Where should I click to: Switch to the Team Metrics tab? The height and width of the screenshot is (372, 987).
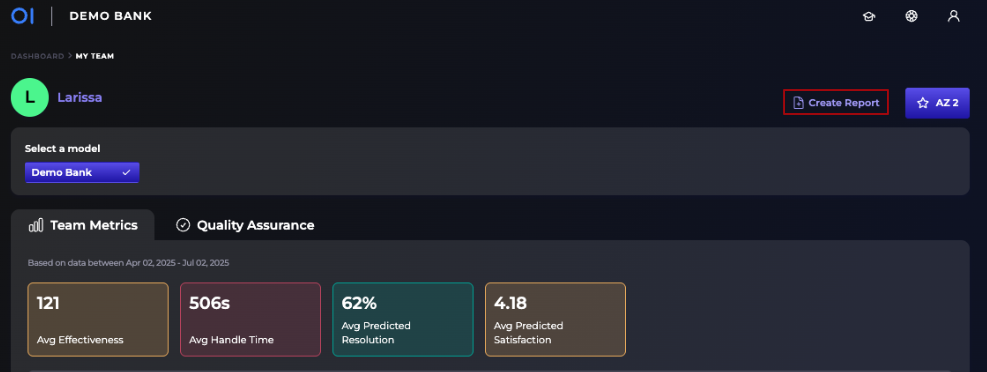coord(82,225)
